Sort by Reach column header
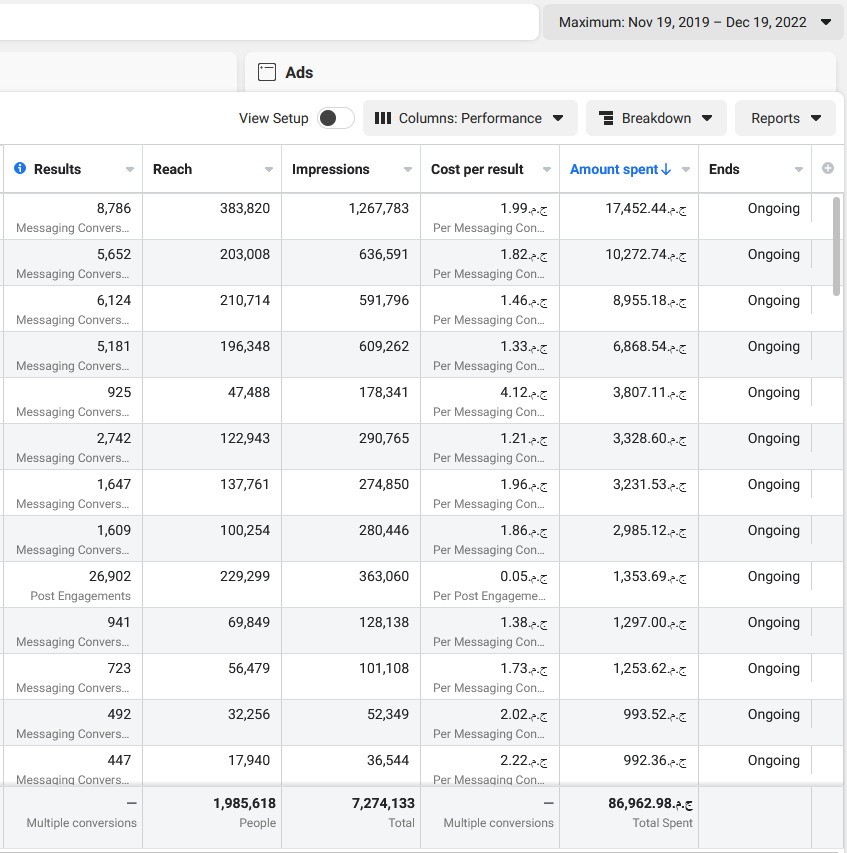Image resolution: width=847 pixels, height=853 pixels. click(172, 169)
